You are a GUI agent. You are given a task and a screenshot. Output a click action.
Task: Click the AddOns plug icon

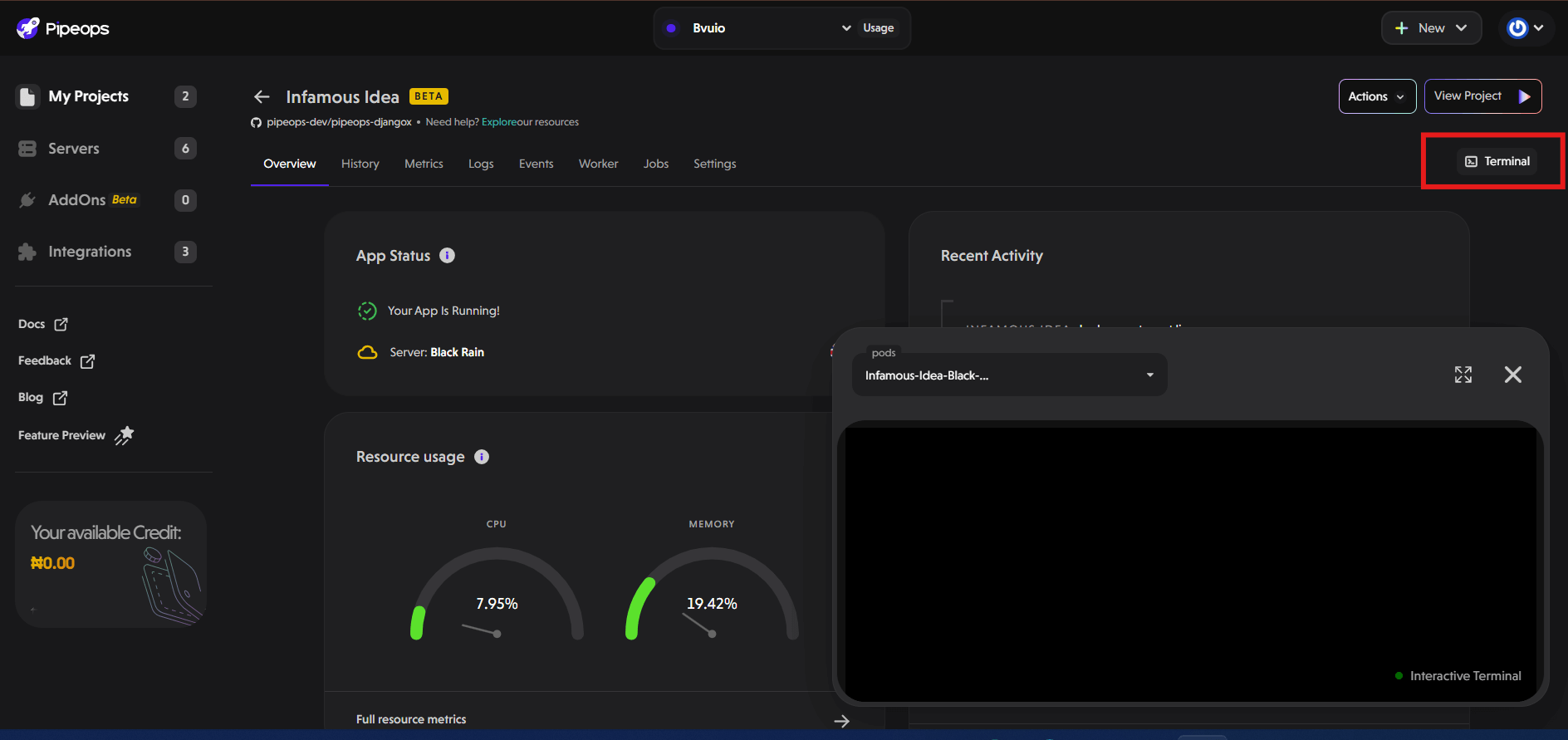click(27, 200)
